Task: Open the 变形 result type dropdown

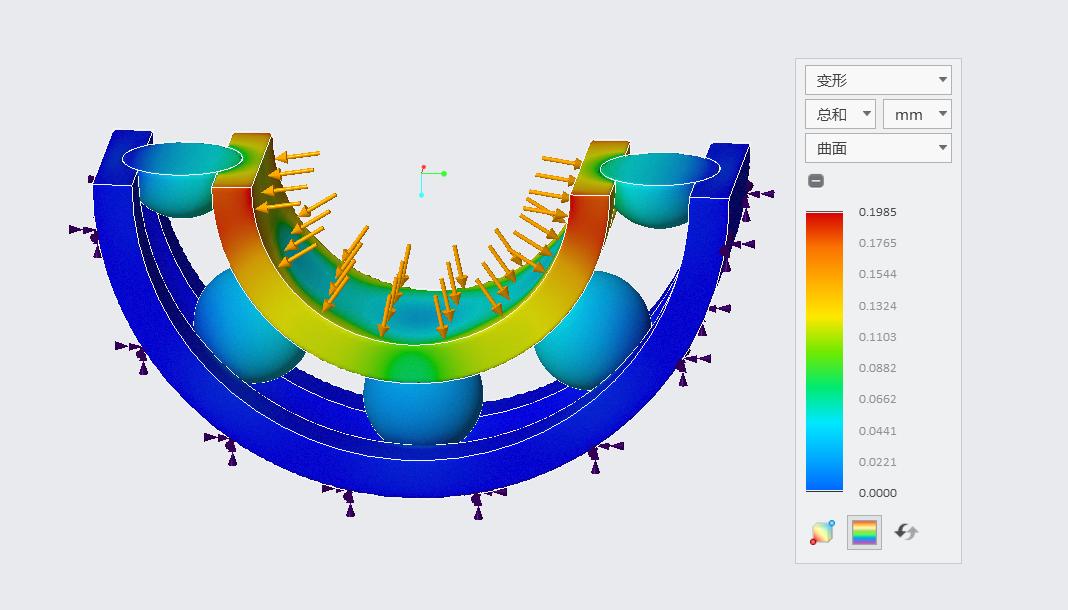Action: 878,80
